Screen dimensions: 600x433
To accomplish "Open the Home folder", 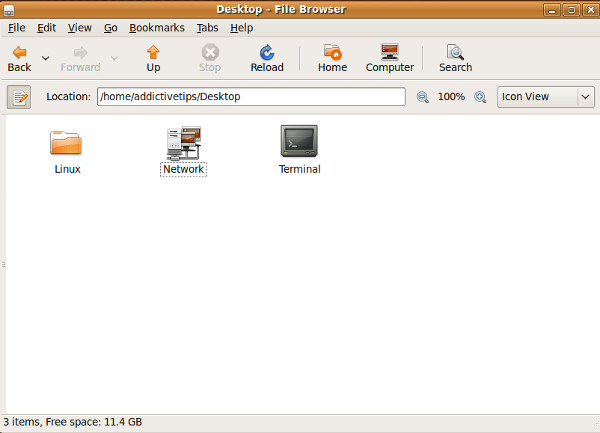I will 332,59.
